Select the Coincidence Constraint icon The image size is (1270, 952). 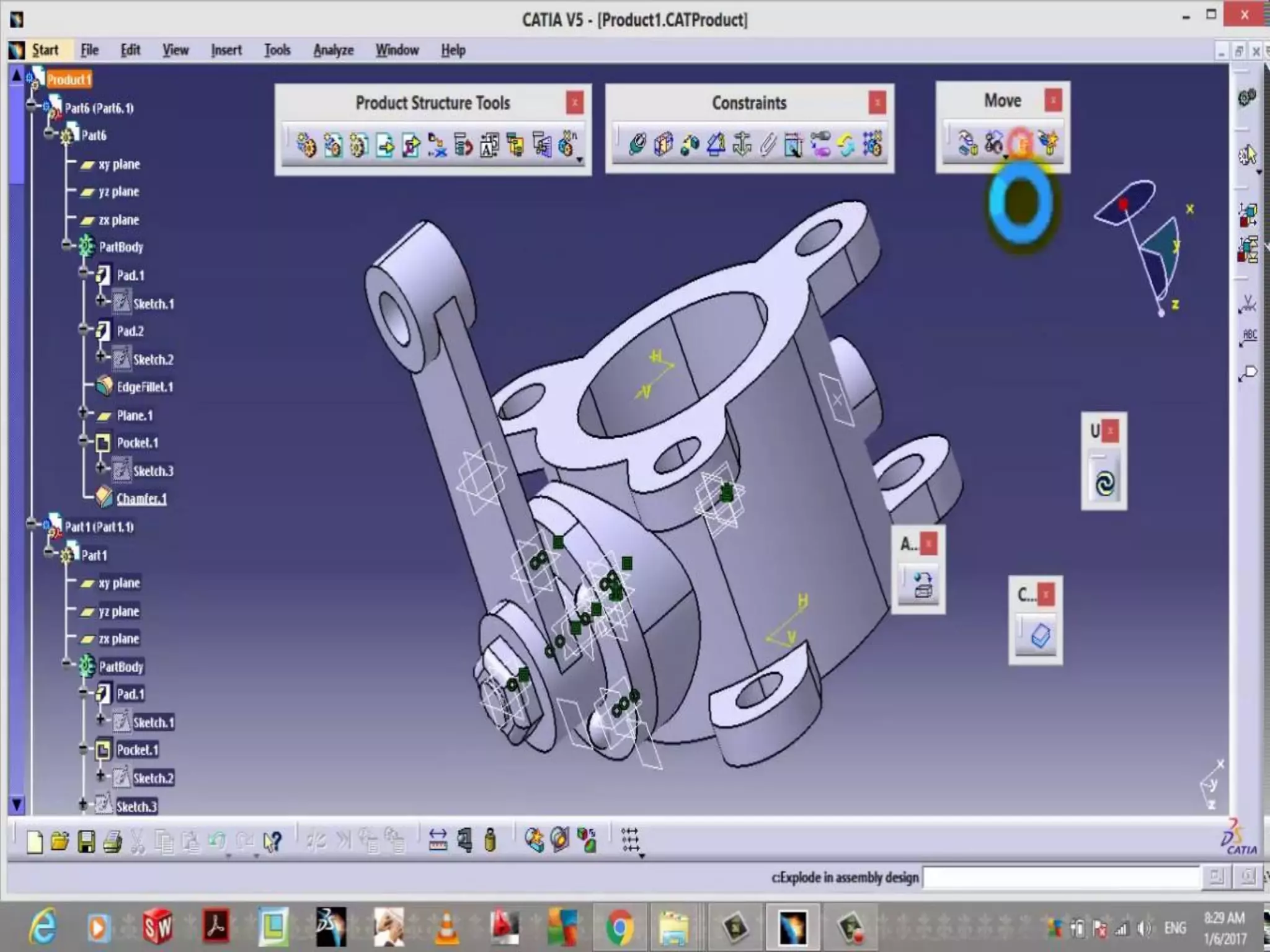(x=637, y=145)
